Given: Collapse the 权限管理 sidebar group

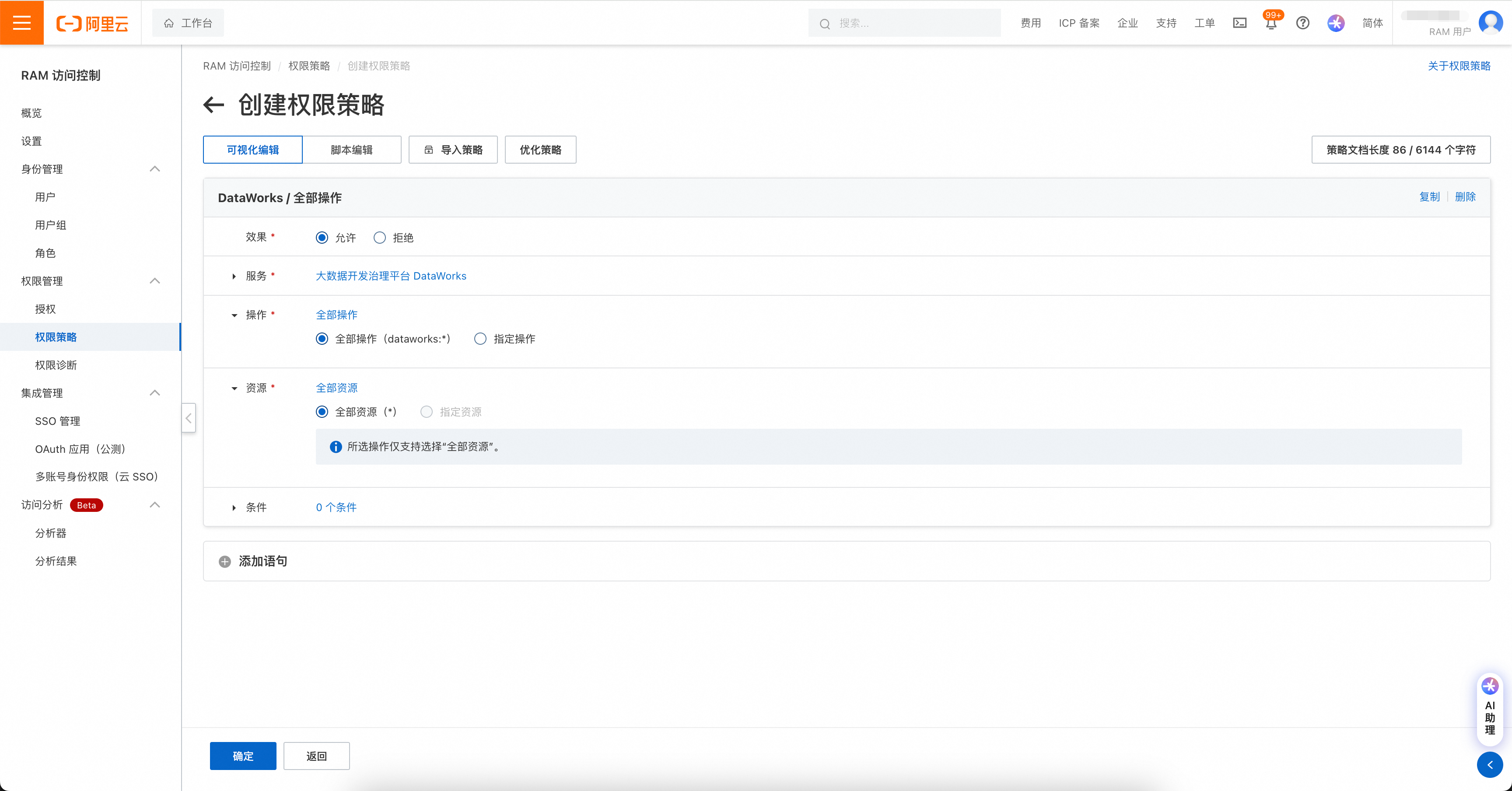Looking at the screenshot, I should click(x=155, y=281).
